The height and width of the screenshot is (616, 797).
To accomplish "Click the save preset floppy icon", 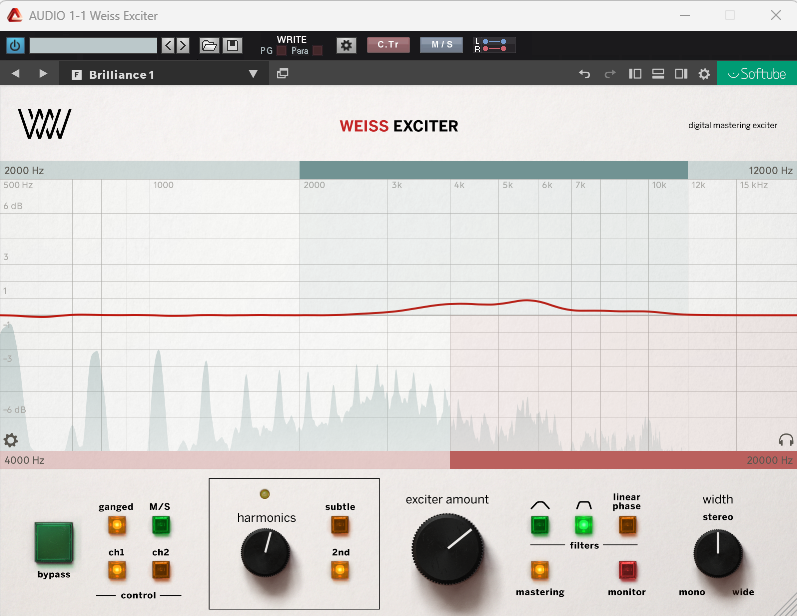I will (232, 45).
